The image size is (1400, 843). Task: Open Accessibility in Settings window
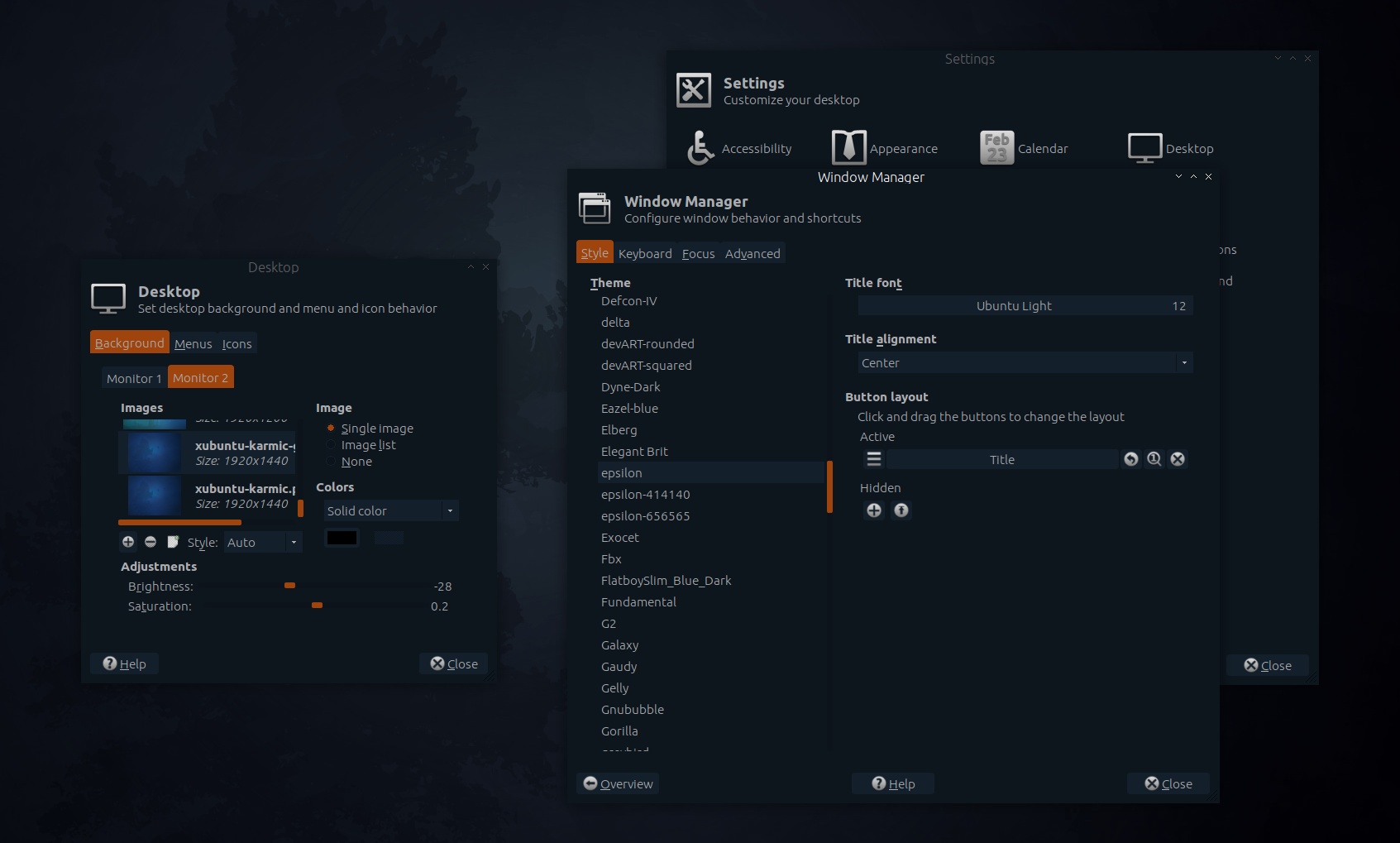[738, 148]
